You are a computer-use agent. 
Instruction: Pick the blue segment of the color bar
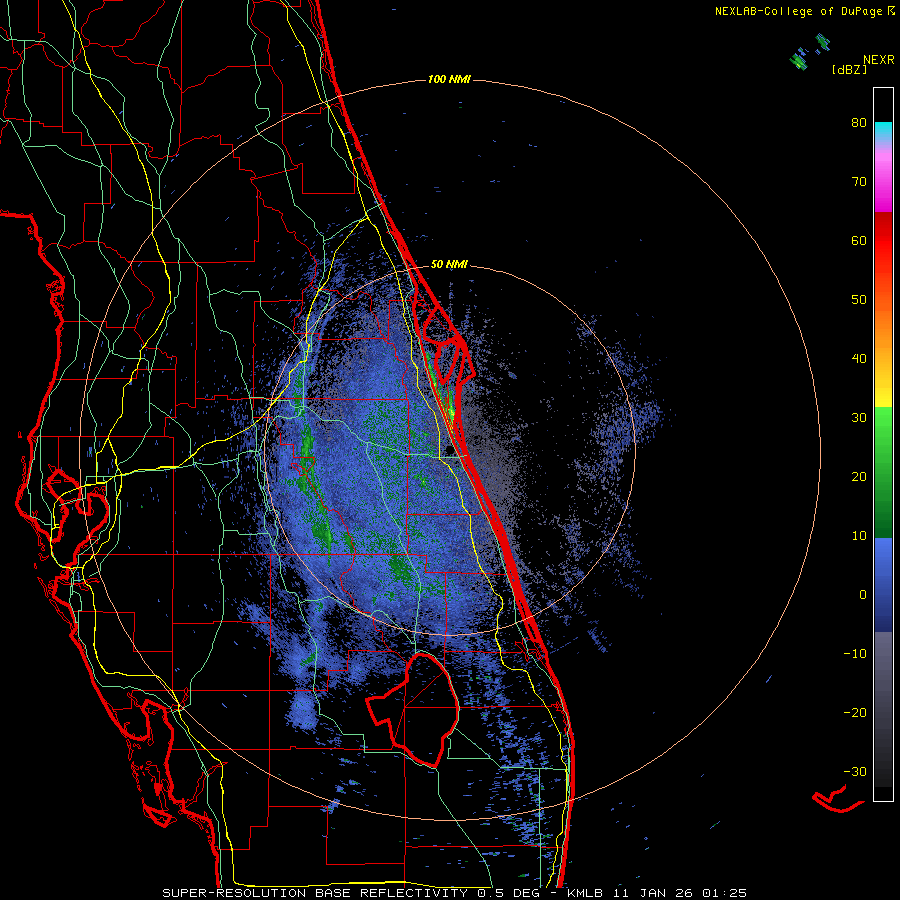tap(883, 583)
